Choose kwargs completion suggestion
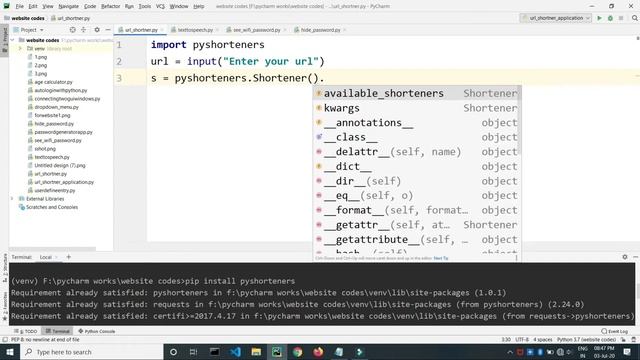This screenshot has height=360, width=640. tap(416, 108)
